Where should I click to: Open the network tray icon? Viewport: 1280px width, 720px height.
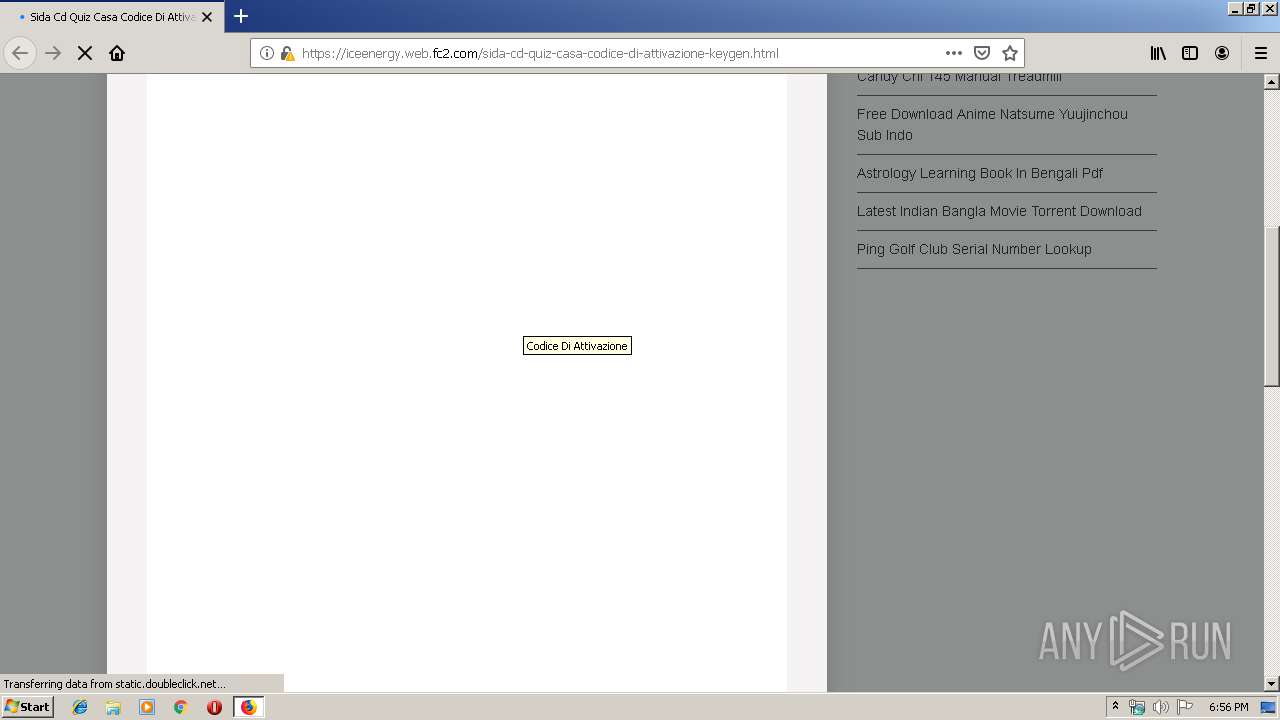pyautogui.click(x=1136, y=707)
